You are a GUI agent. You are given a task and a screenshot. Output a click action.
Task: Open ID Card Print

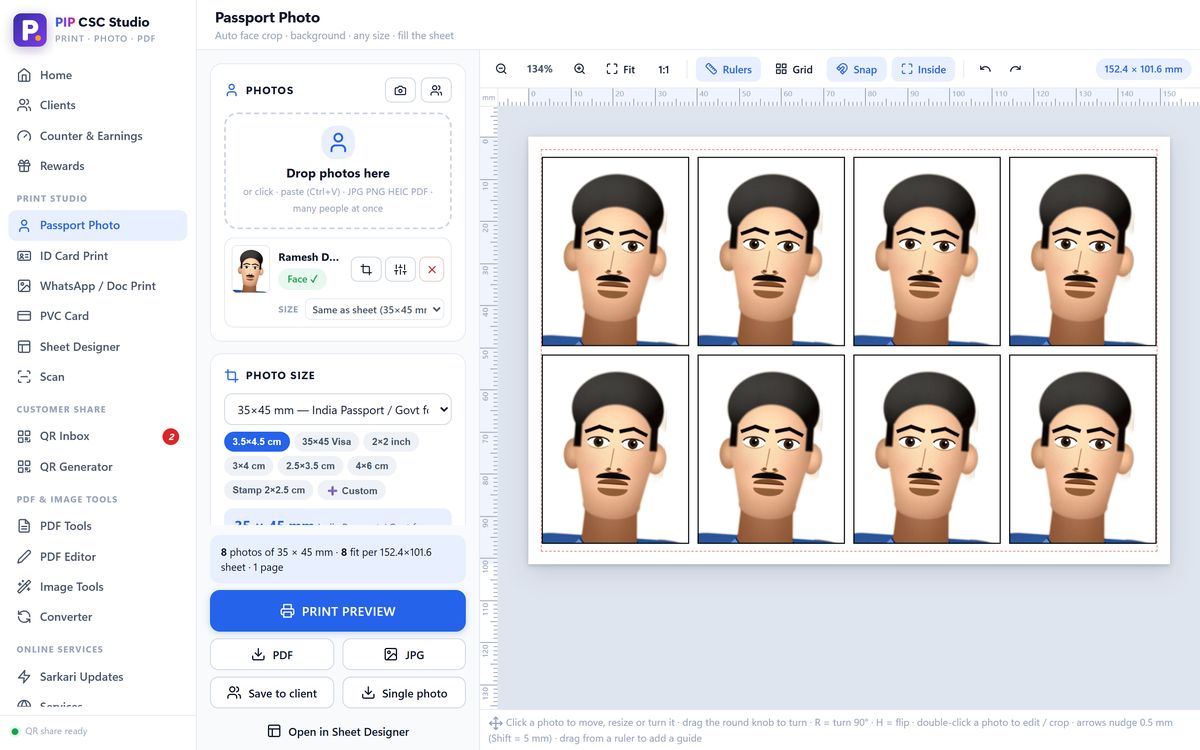coord(98,256)
